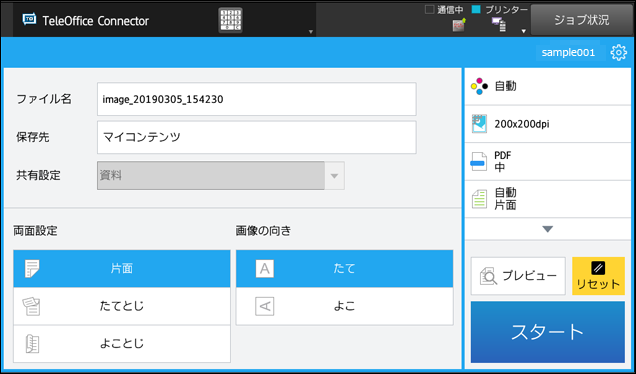Select よことじ duplex binding option
The height and width of the screenshot is (374, 636).
coord(122,344)
